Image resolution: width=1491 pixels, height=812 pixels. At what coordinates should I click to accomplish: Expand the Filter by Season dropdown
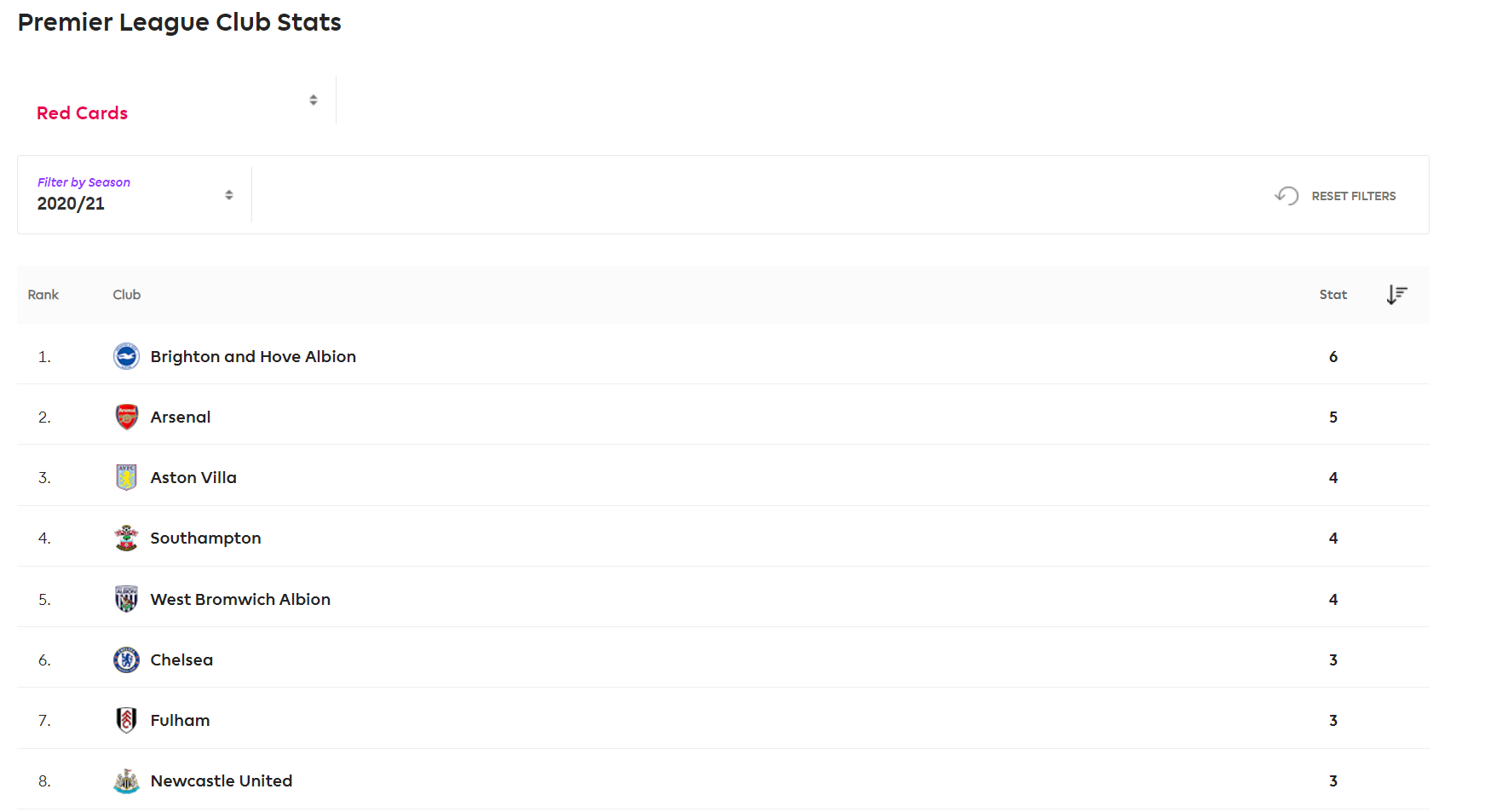[135, 195]
